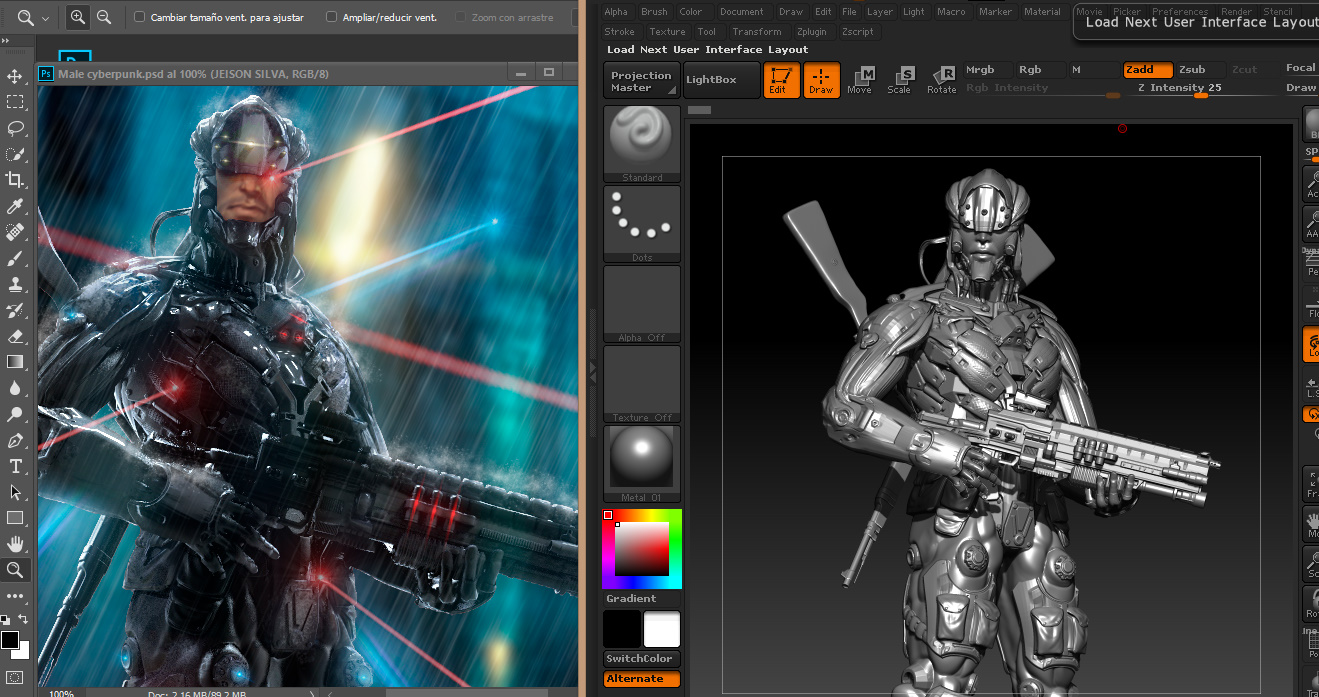1319x697 pixels.
Task: Click the Photoshop foreground color swatch
Action: click(x=10, y=640)
